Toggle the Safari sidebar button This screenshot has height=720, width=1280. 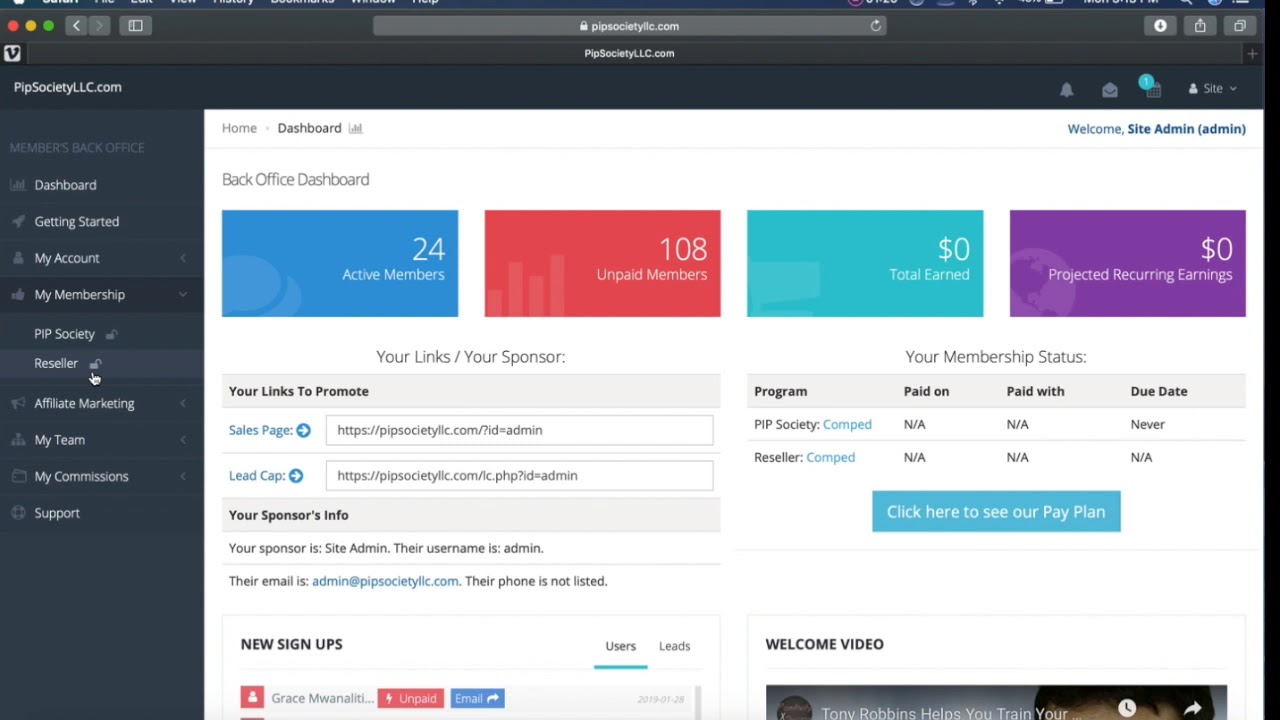[135, 26]
